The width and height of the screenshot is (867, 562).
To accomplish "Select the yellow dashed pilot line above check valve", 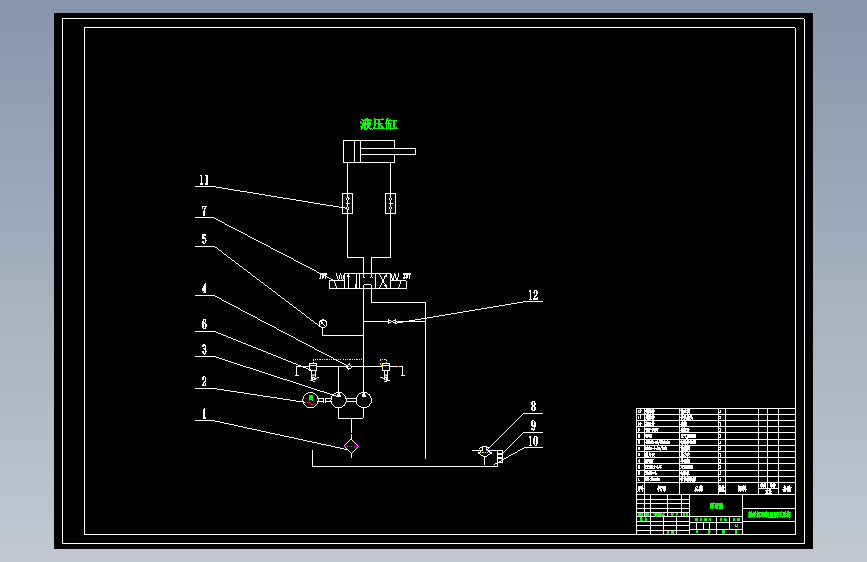I will click(338, 360).
